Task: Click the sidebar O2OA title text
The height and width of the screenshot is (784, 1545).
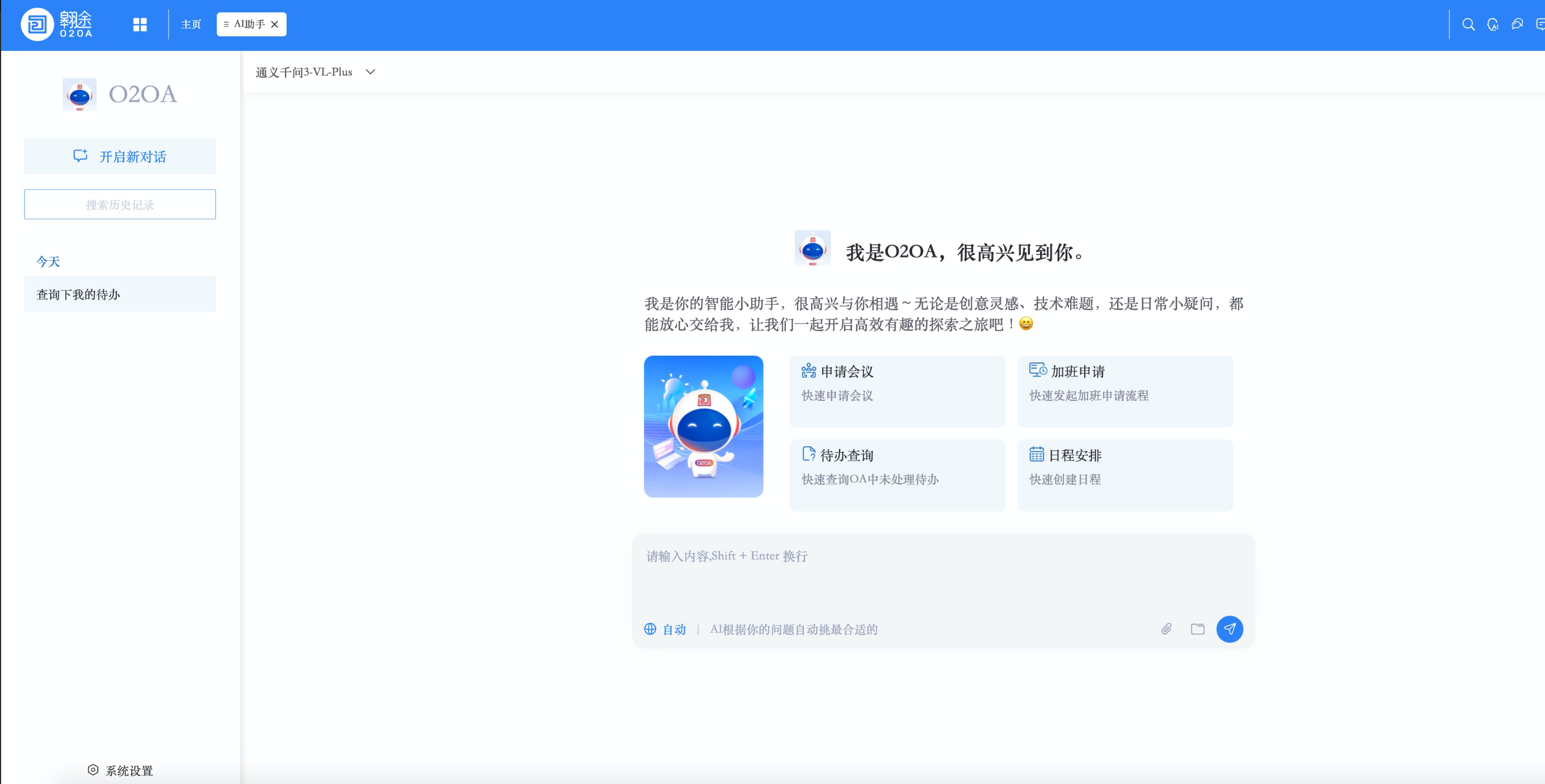Action: [143, 94]
